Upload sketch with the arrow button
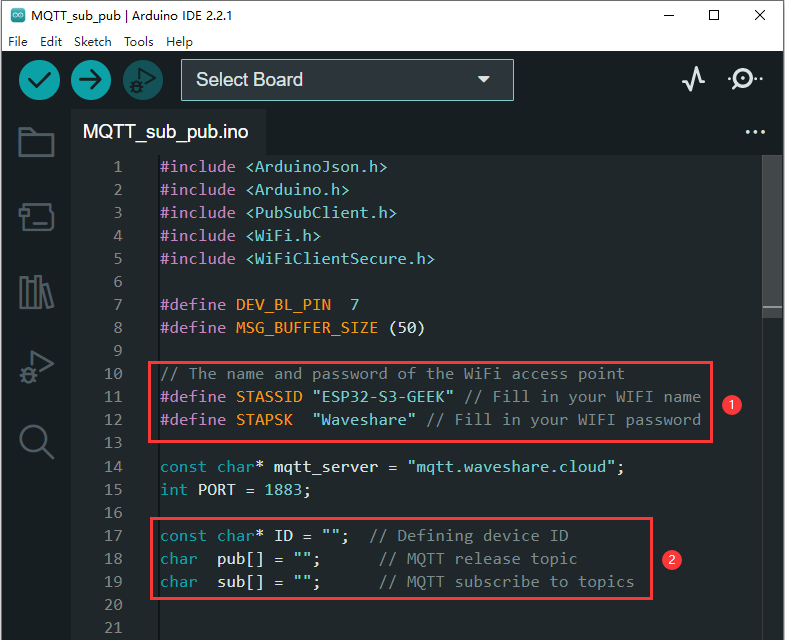 91,80
